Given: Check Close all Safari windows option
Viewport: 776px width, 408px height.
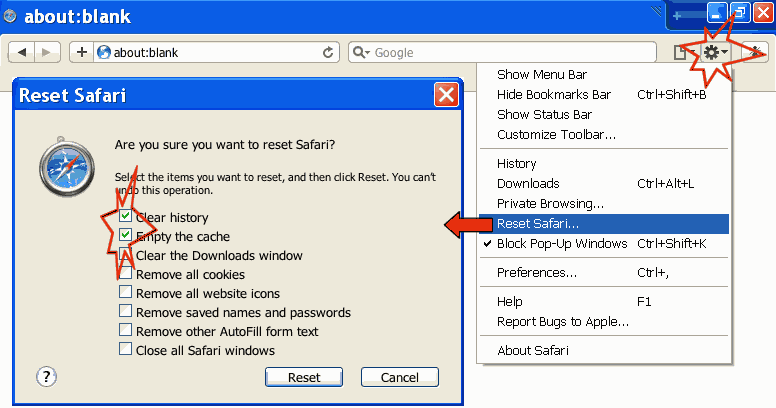Looking at the screenshot, I should click(x=125, y=349).
